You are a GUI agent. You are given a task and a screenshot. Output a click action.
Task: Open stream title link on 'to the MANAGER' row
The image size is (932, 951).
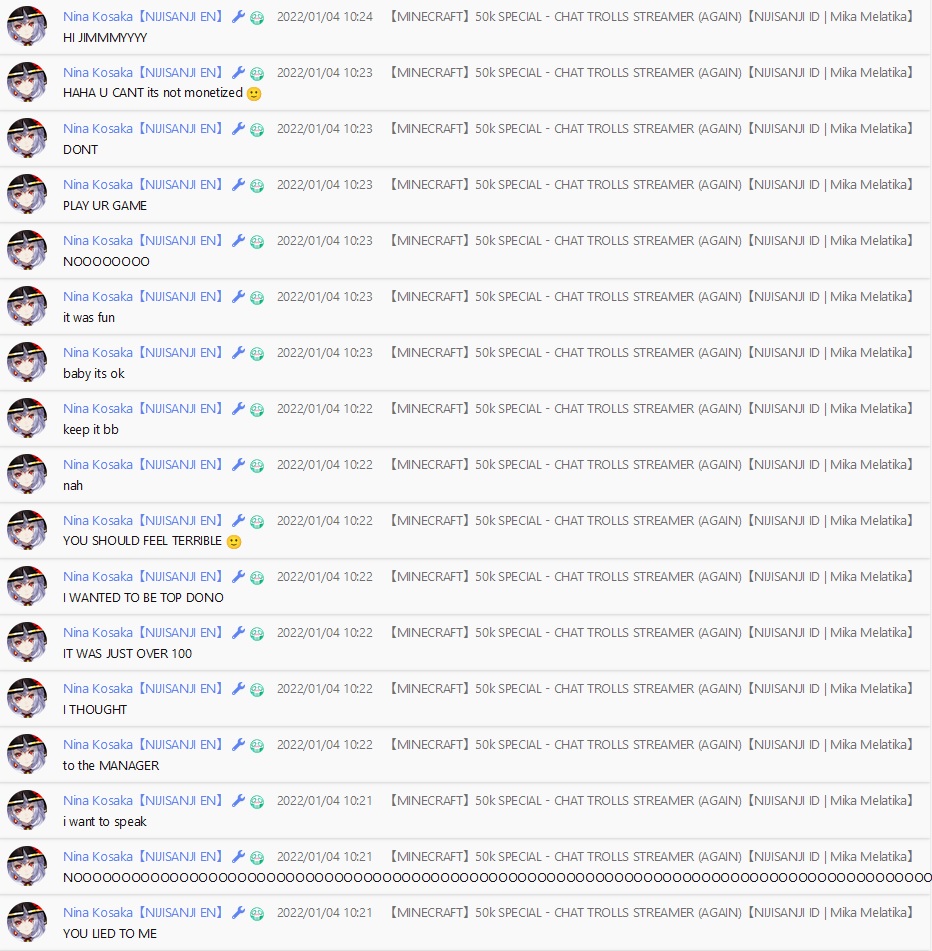pos(651,745)
